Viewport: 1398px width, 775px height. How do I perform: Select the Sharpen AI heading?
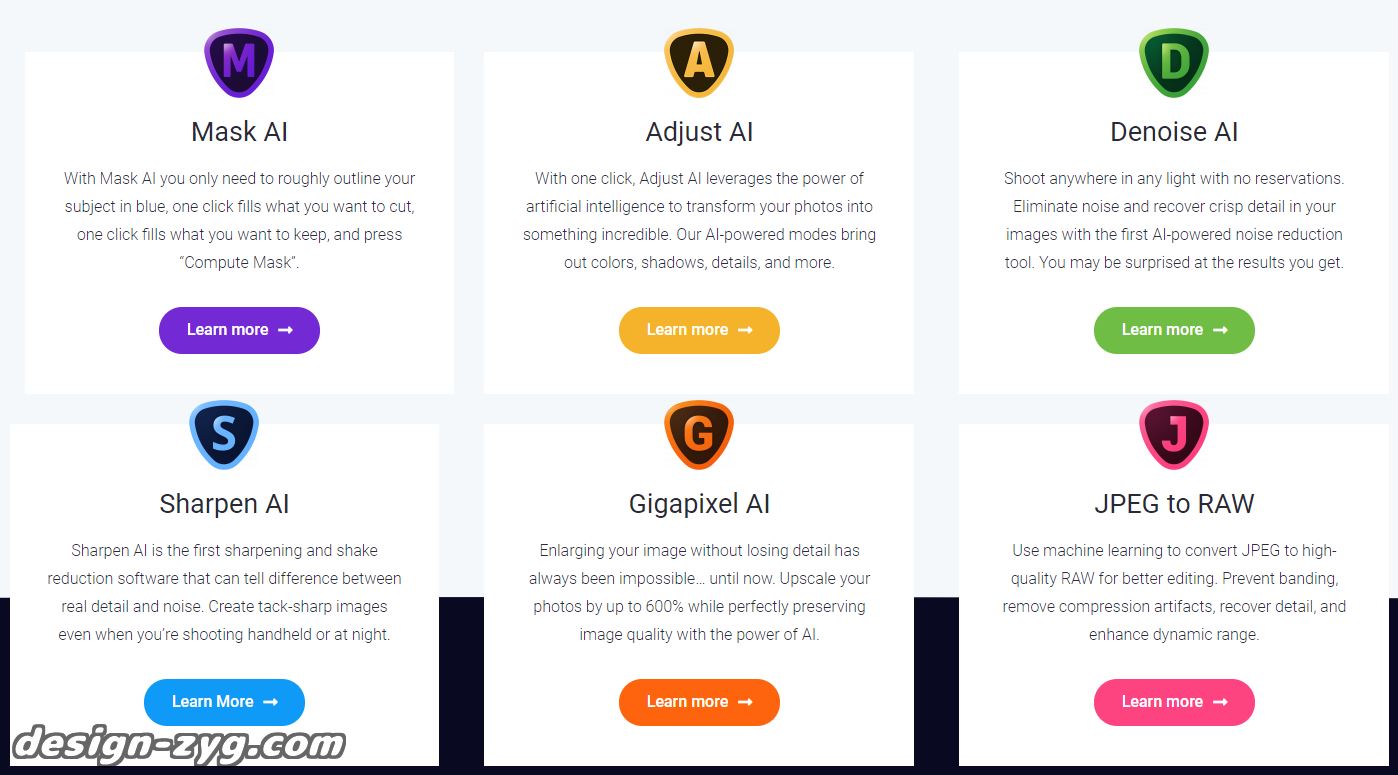[x=224, y=504]
